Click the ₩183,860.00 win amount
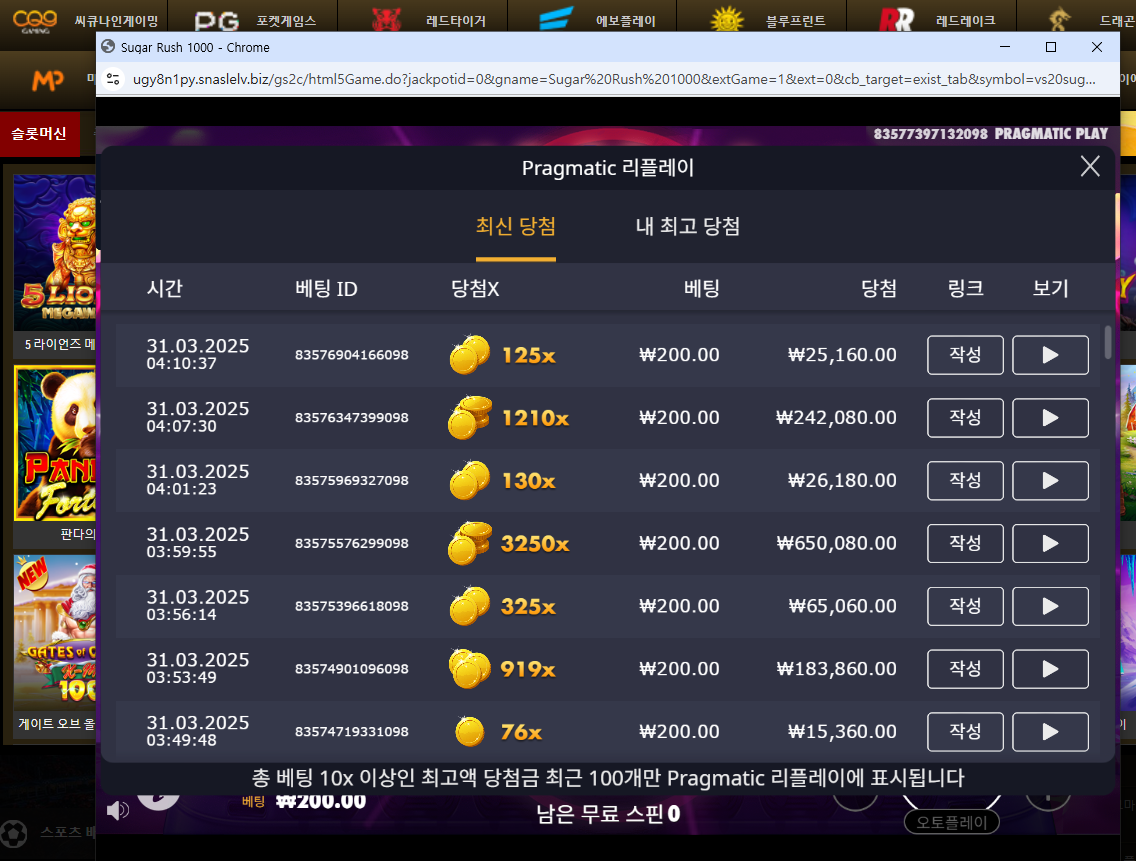 pyautogui.click(x=836, y=669)
